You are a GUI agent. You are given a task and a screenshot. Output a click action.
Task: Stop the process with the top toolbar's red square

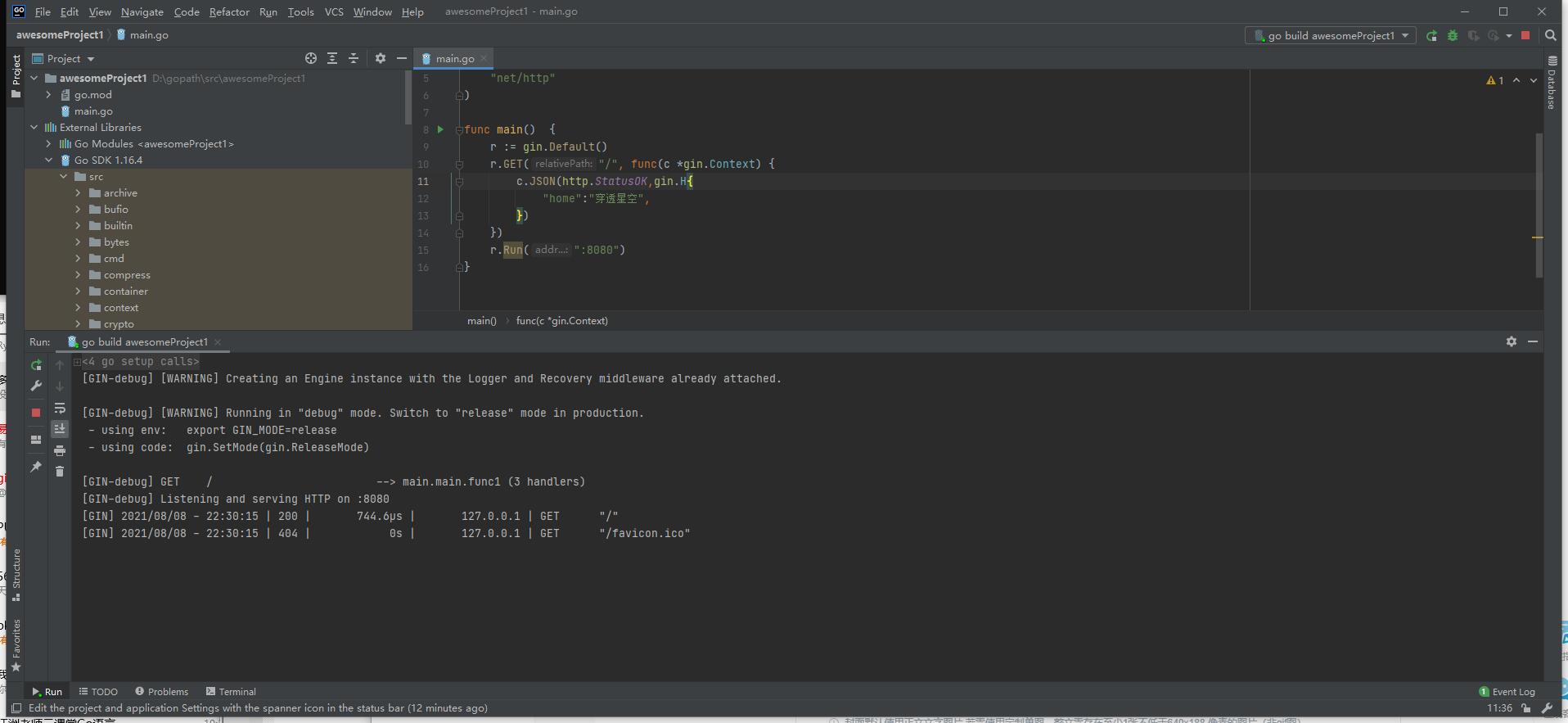coord(1525,35)
